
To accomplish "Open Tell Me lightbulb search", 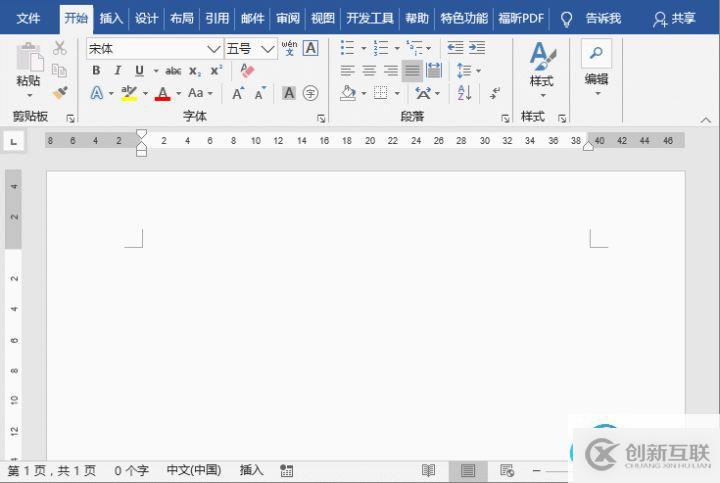I will point(566,18).
